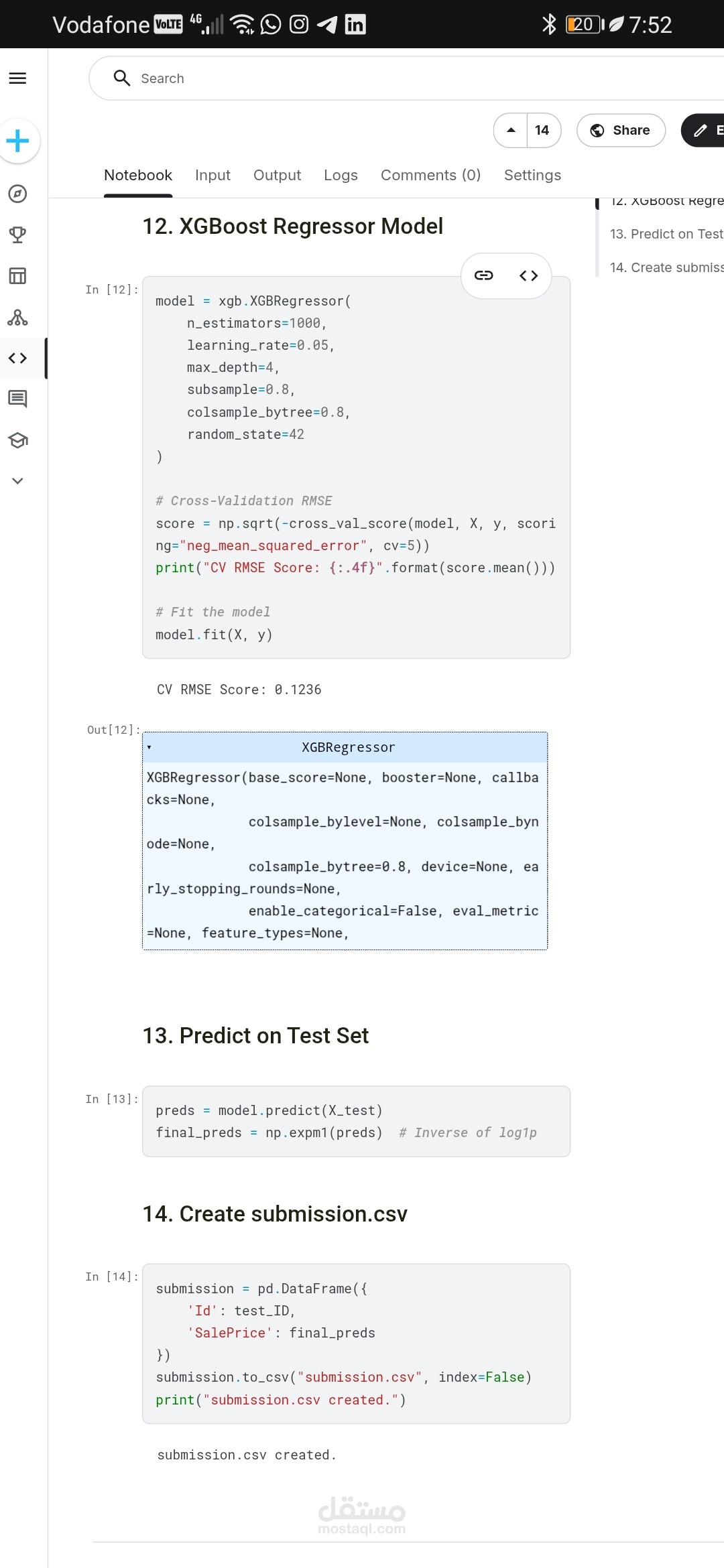Viewport: 724px width, 1568px height.
Task: Switch to Comments (0) tab
Action: [x=430, y=175]
